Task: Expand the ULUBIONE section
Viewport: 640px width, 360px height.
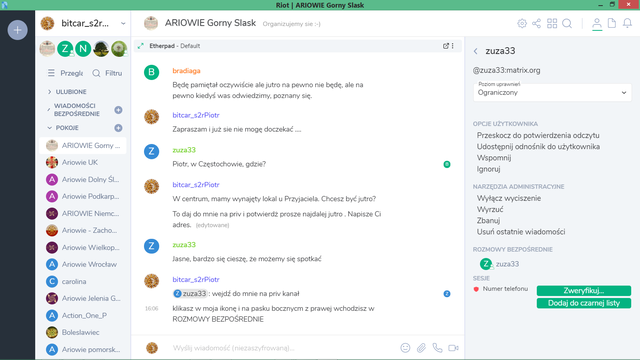Action: pos(49,92)
